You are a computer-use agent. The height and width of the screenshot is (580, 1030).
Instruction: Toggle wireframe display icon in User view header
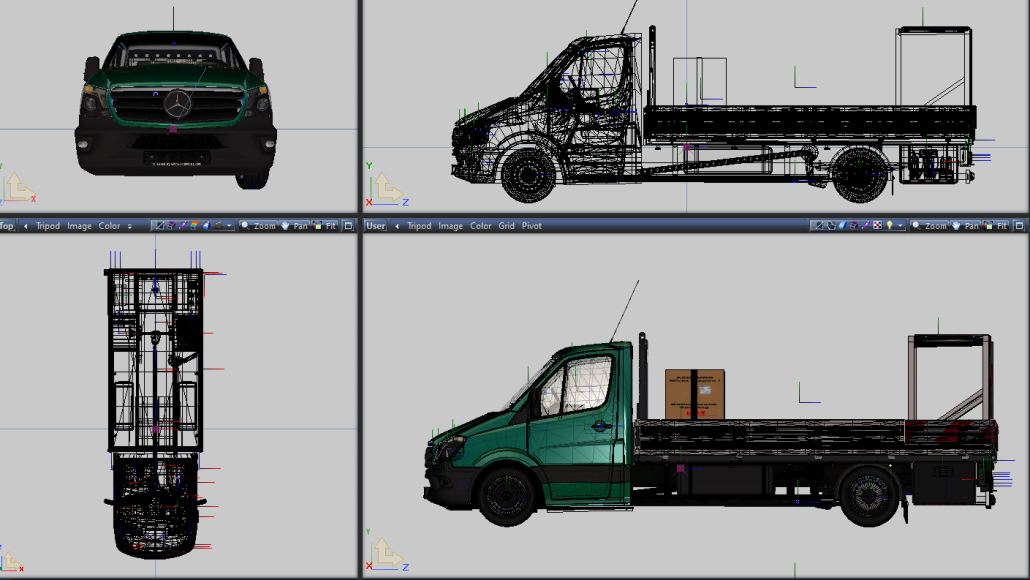tap(818, 225)
